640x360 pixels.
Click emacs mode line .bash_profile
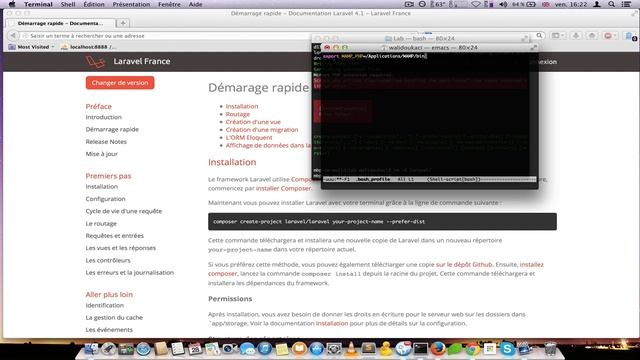(x=373, y=179)
